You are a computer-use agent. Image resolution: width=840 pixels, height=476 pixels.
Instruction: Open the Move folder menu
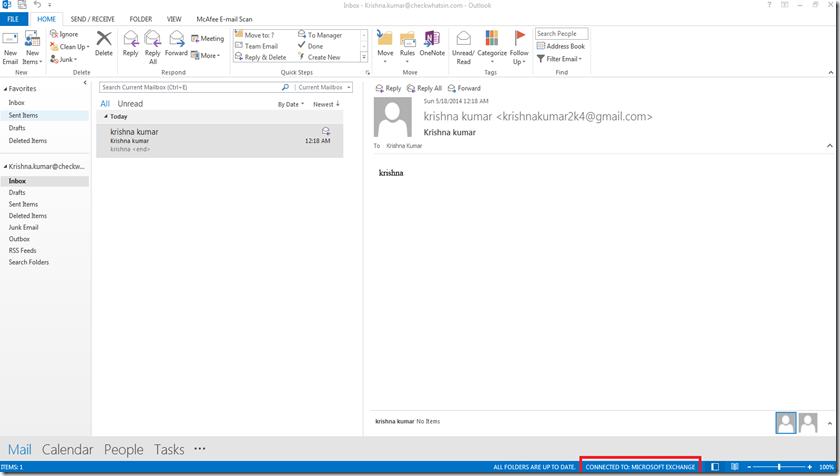385,47
